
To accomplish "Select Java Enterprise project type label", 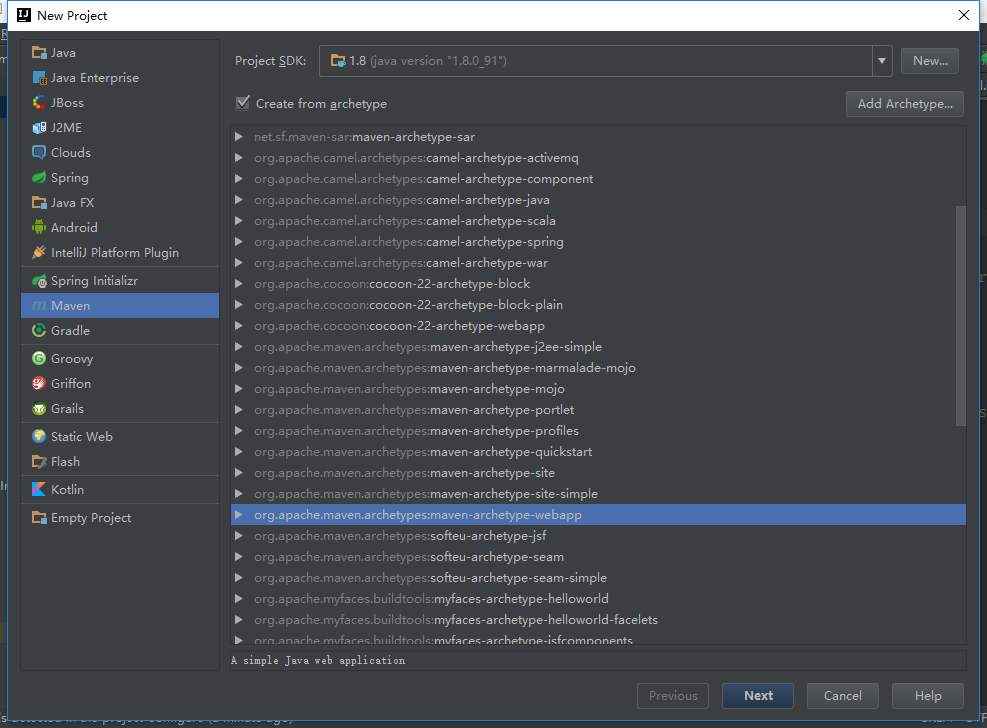I will coord(94,78).
